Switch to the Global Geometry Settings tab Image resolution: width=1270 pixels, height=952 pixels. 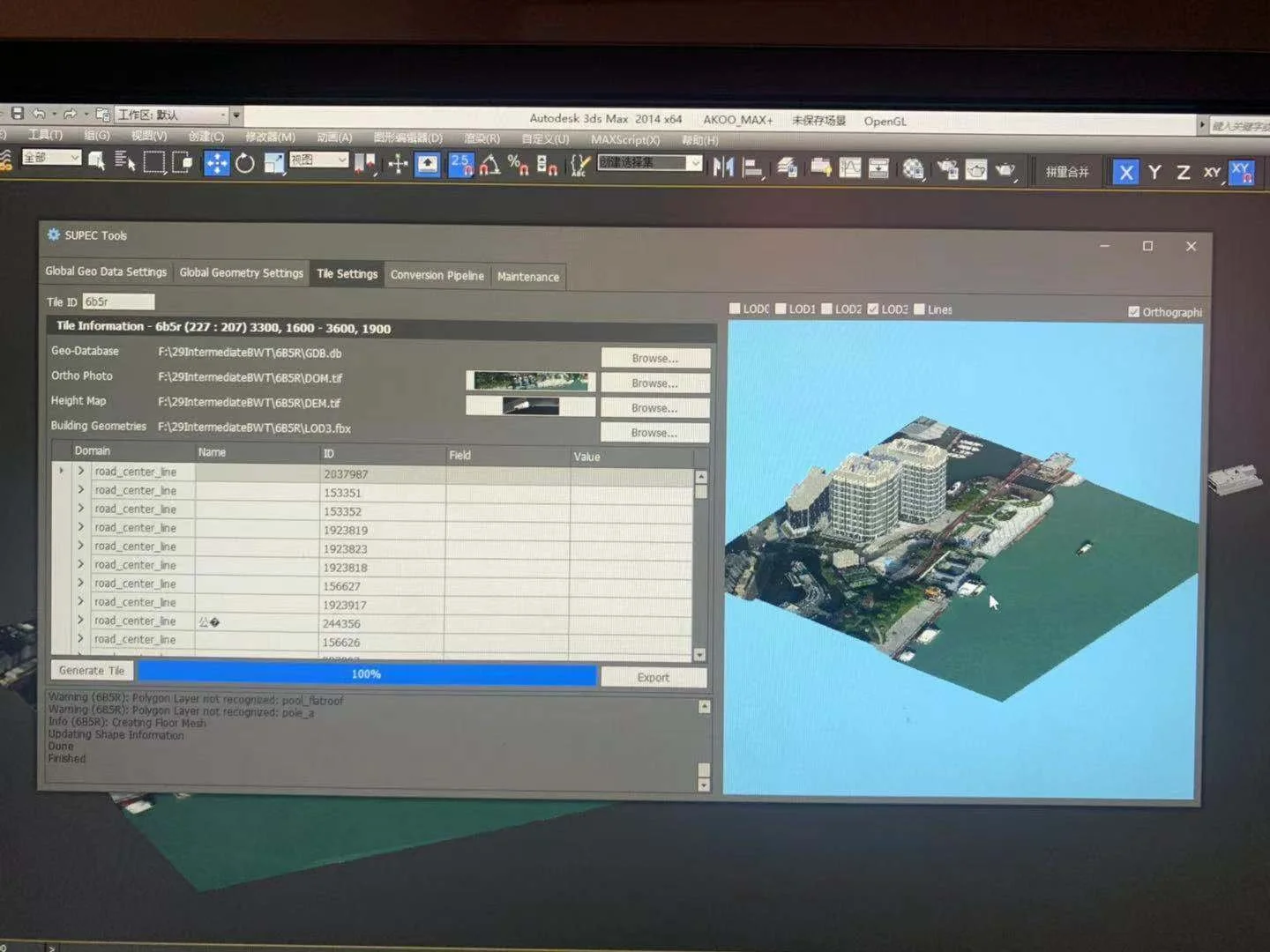click(x=241, y=273)
